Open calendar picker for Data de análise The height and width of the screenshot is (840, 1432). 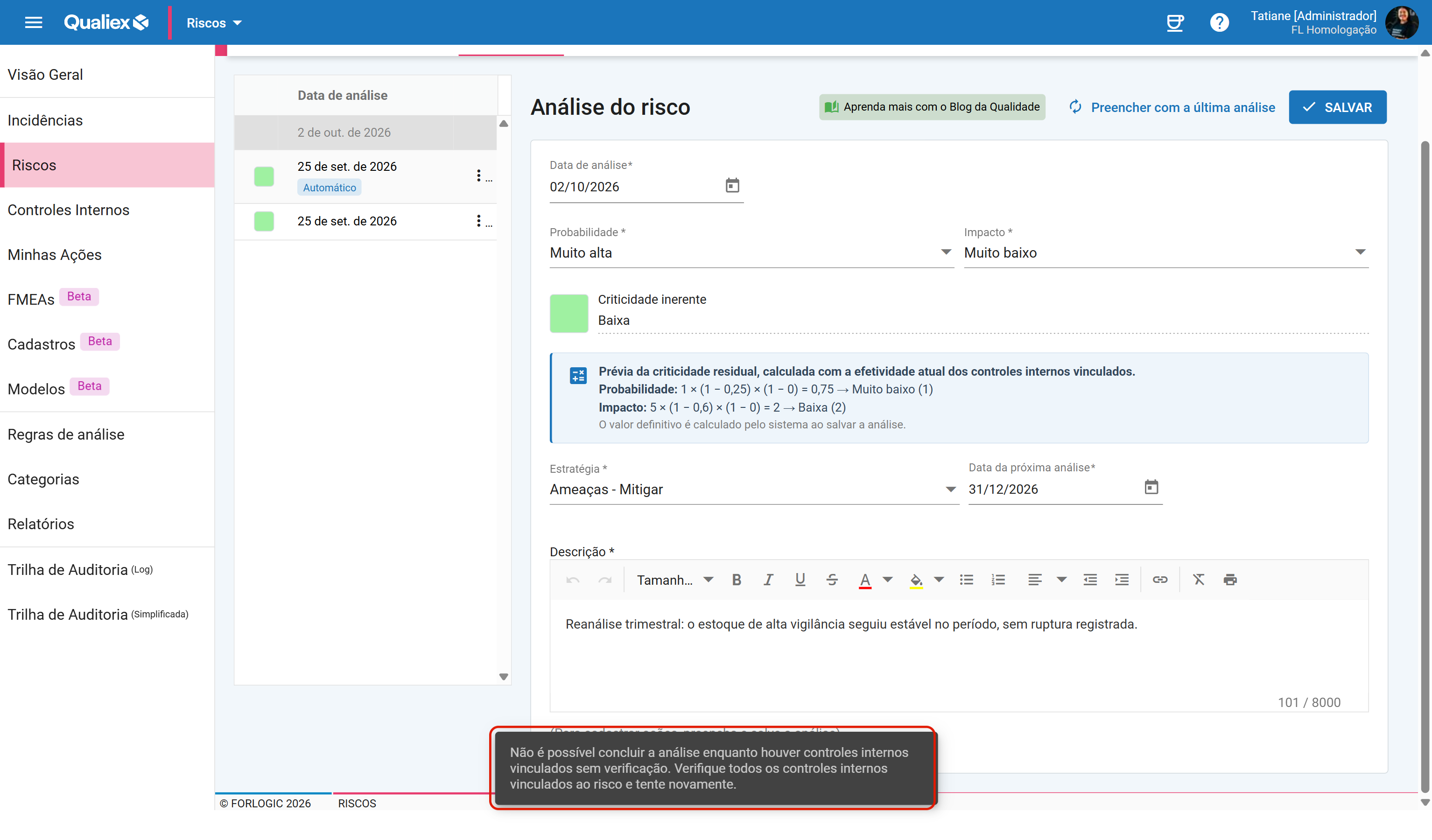point(732,185)
